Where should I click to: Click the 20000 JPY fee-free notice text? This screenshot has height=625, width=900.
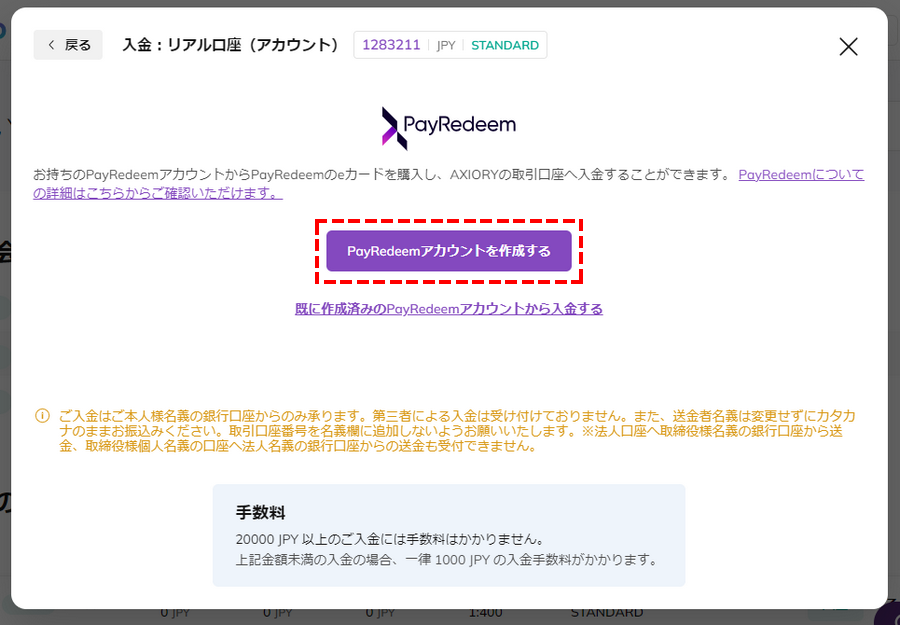tap(390, 540)
